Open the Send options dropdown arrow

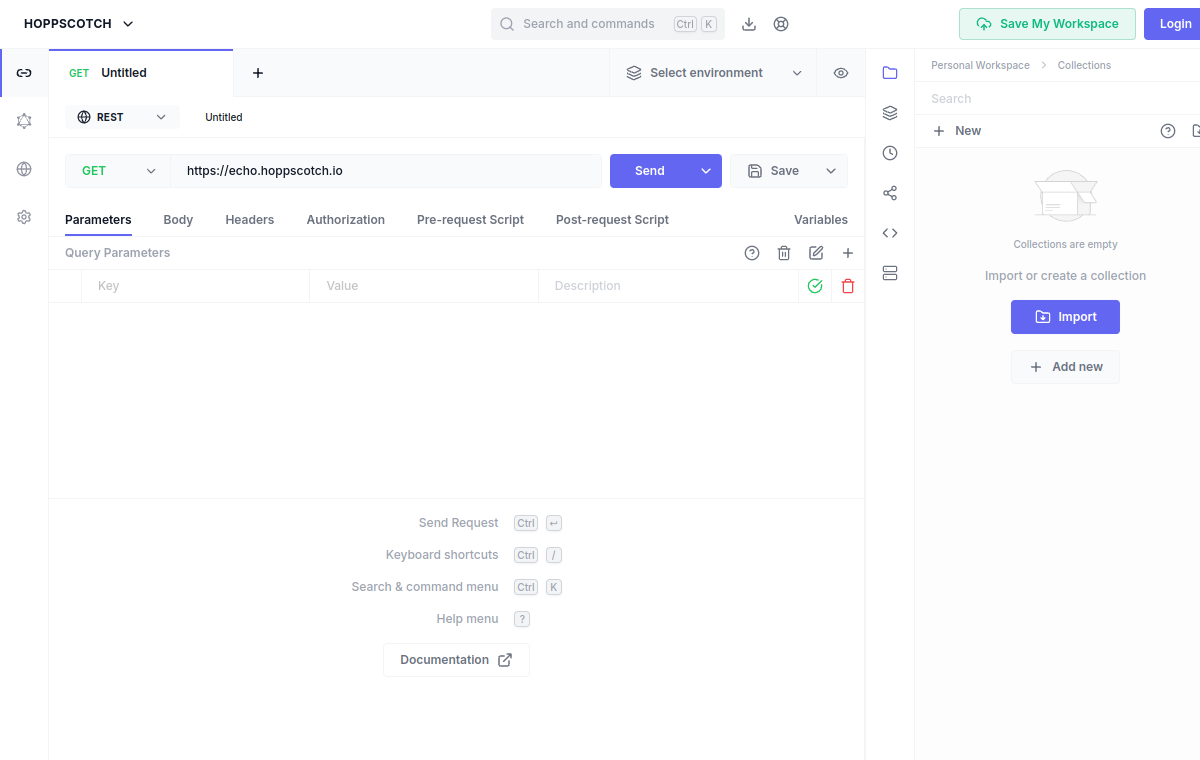coord(706,171)
